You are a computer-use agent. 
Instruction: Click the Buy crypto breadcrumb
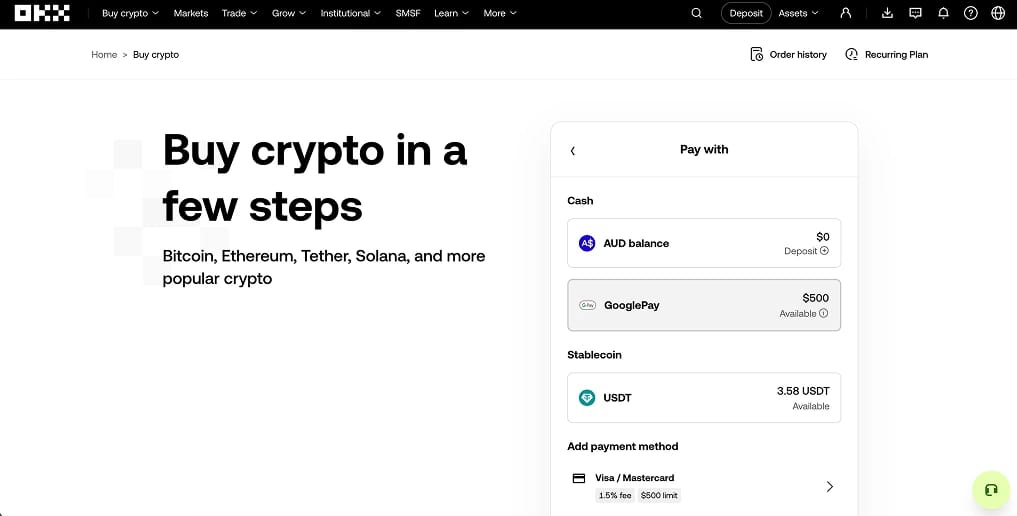(x=156, y=54)
